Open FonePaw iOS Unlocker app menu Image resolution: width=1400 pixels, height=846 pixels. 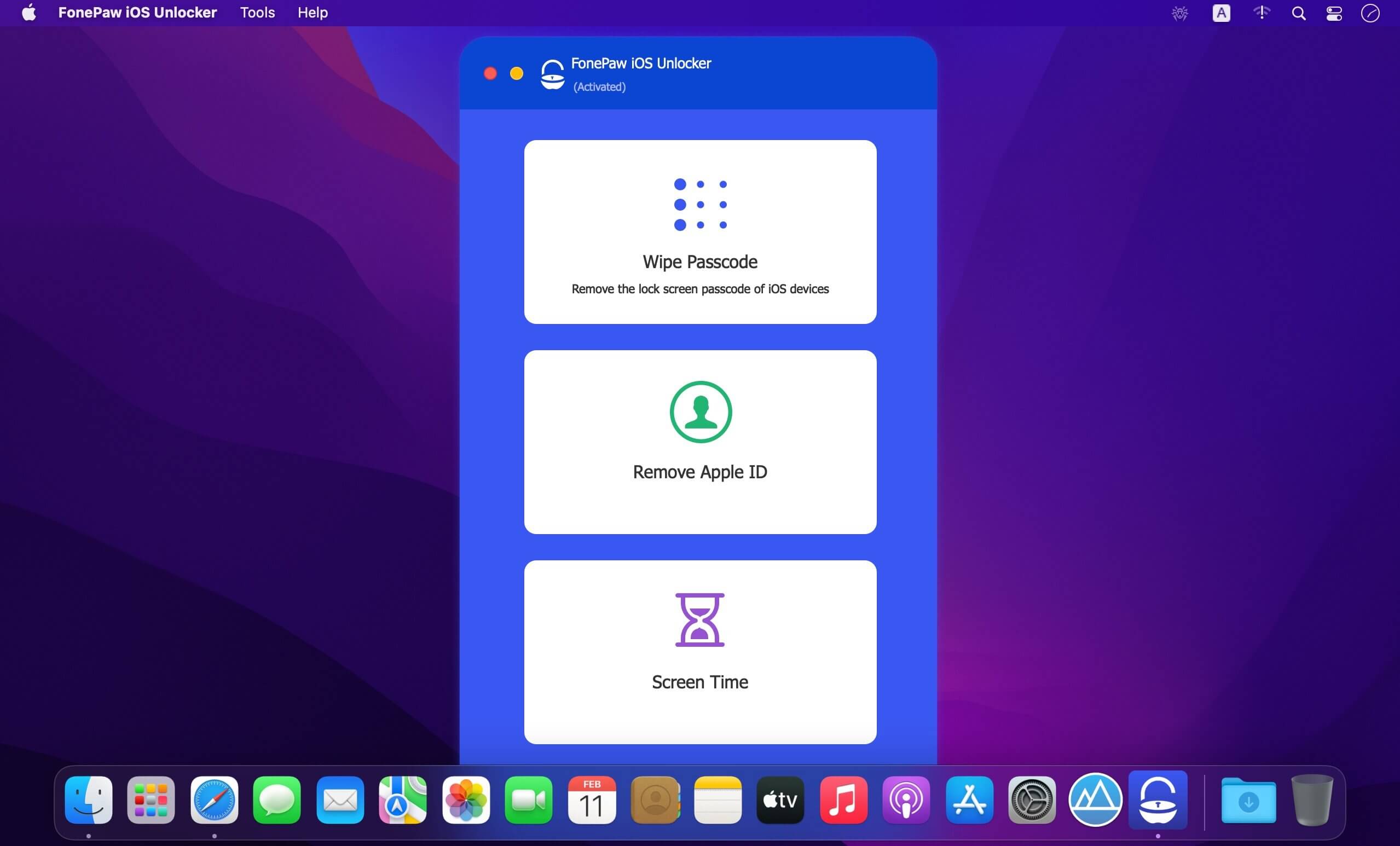click(137, 13)
